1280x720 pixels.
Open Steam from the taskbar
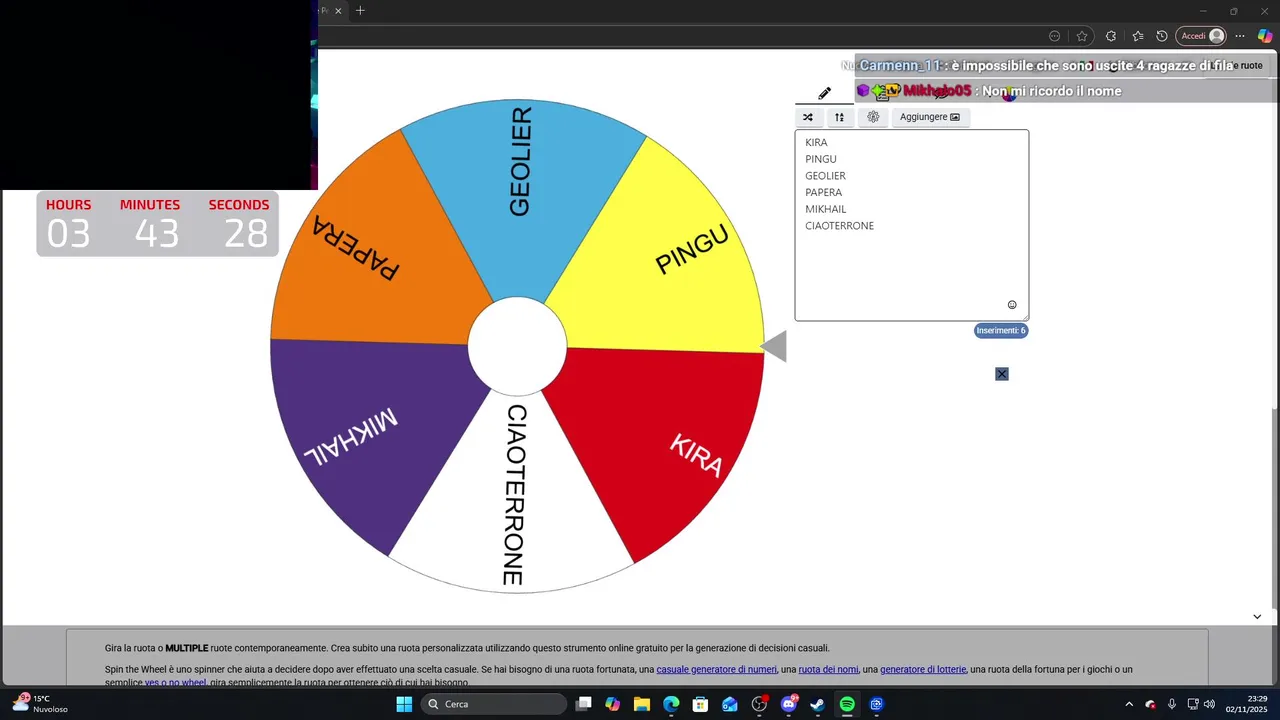817,704
